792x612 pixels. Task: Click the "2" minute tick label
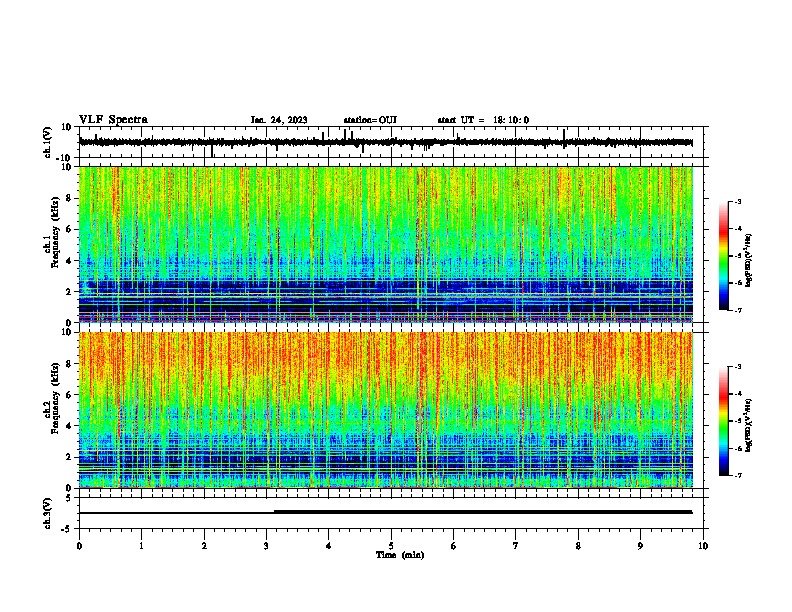point(204,546)
